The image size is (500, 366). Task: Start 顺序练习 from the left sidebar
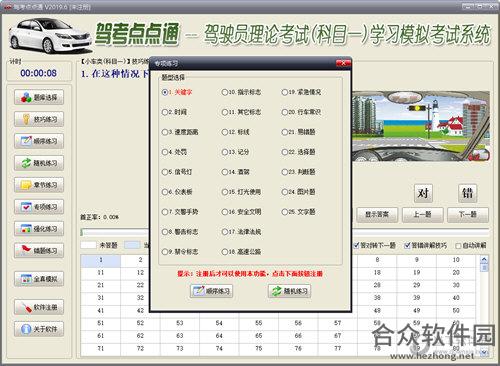(39, 141)
